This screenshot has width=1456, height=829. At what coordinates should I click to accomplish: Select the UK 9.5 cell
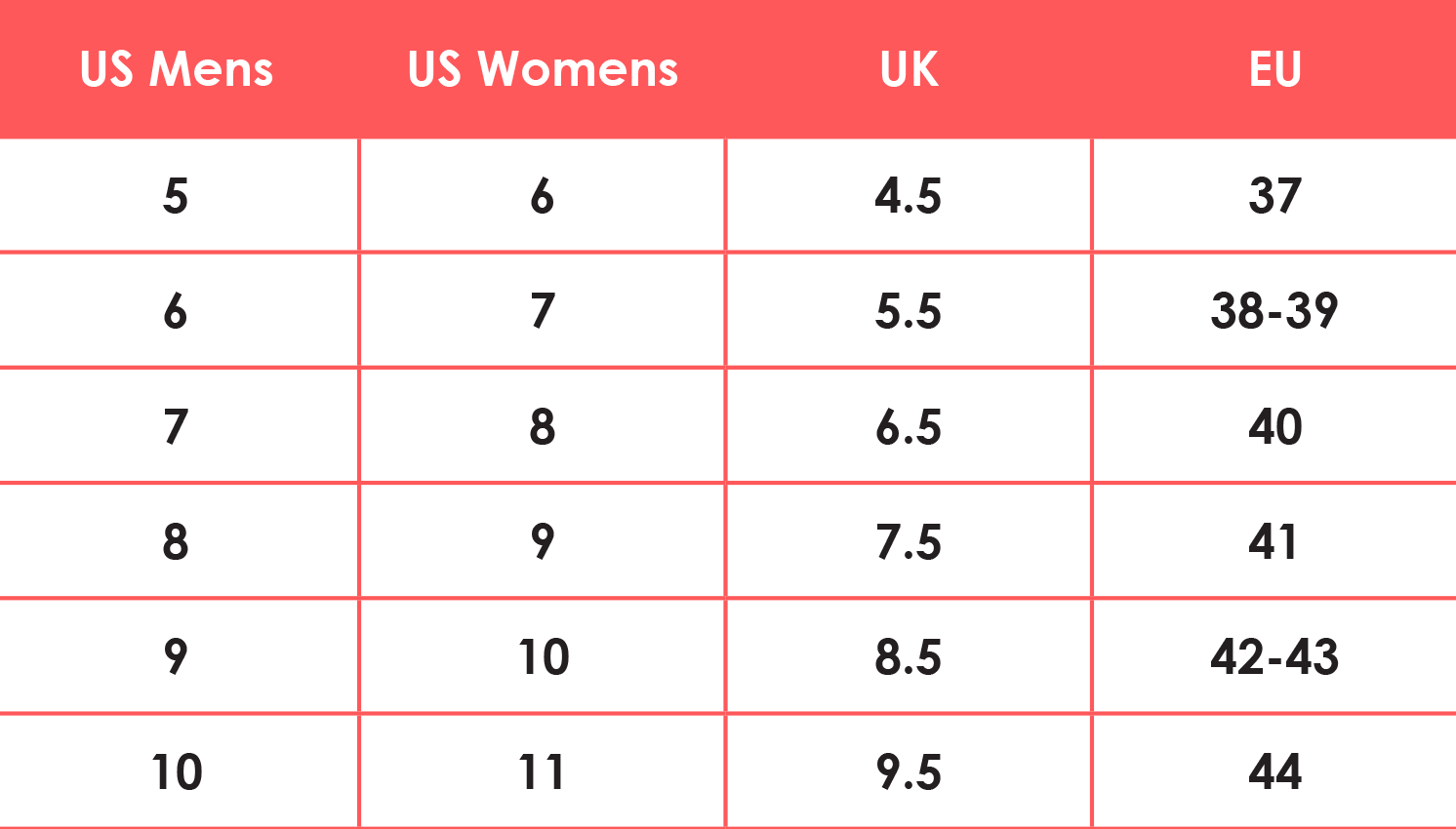coord(909,771)
